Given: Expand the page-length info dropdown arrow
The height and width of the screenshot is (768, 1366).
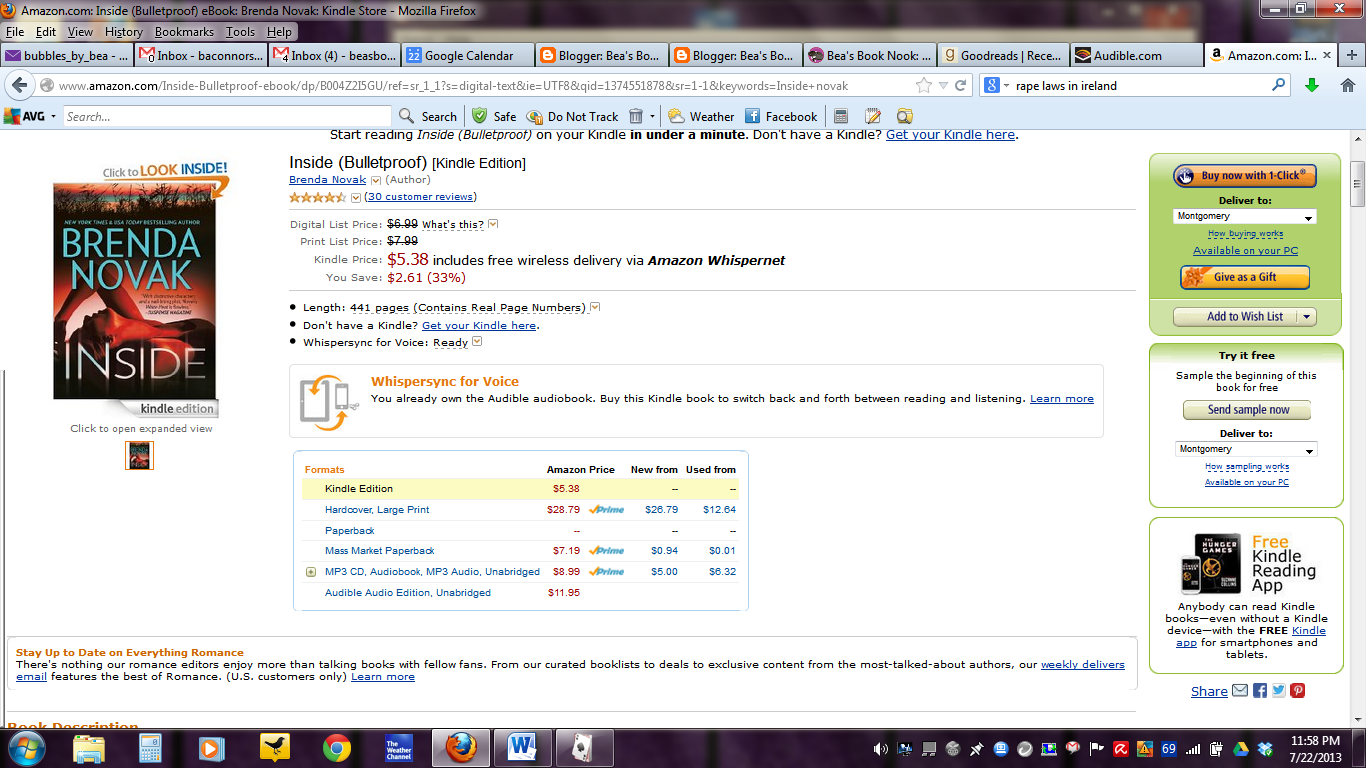Looking at the screenshot, I should coord(595,307).
